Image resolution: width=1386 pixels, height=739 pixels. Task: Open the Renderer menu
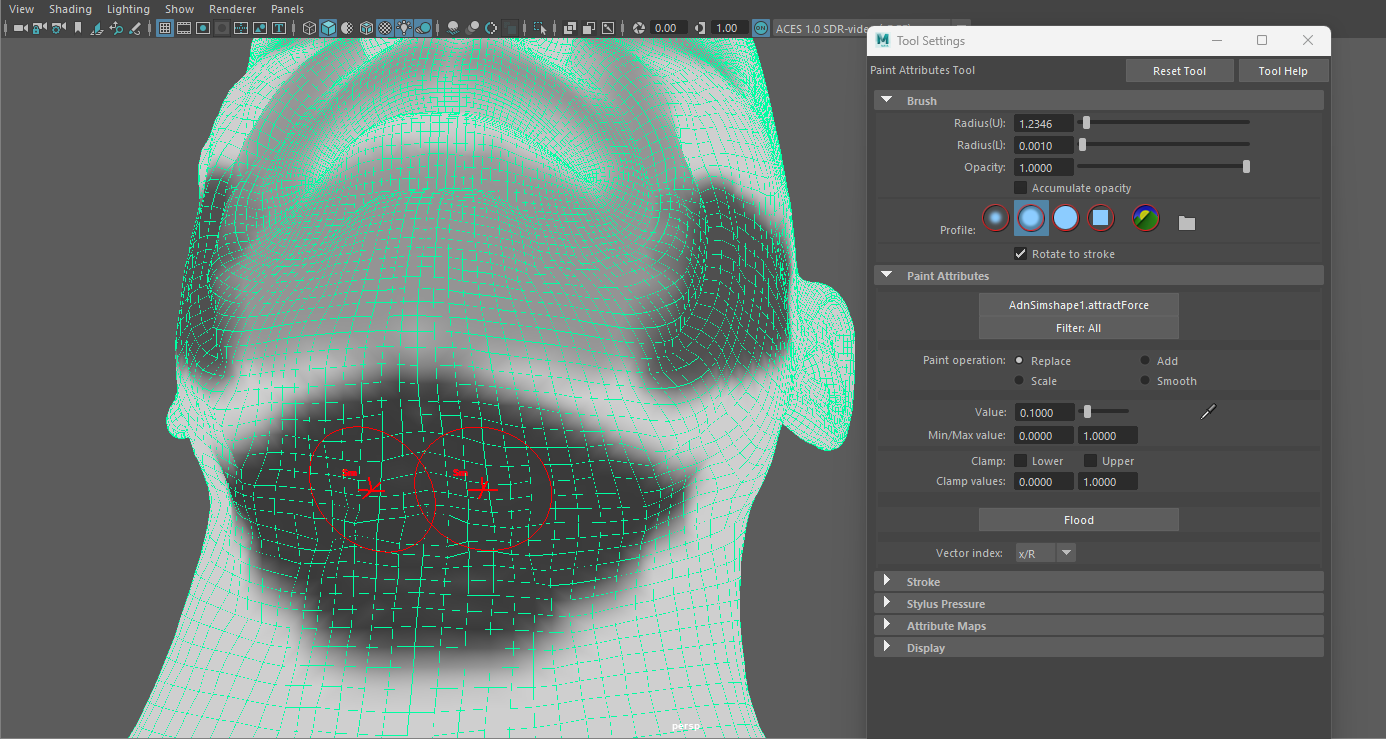232,9
